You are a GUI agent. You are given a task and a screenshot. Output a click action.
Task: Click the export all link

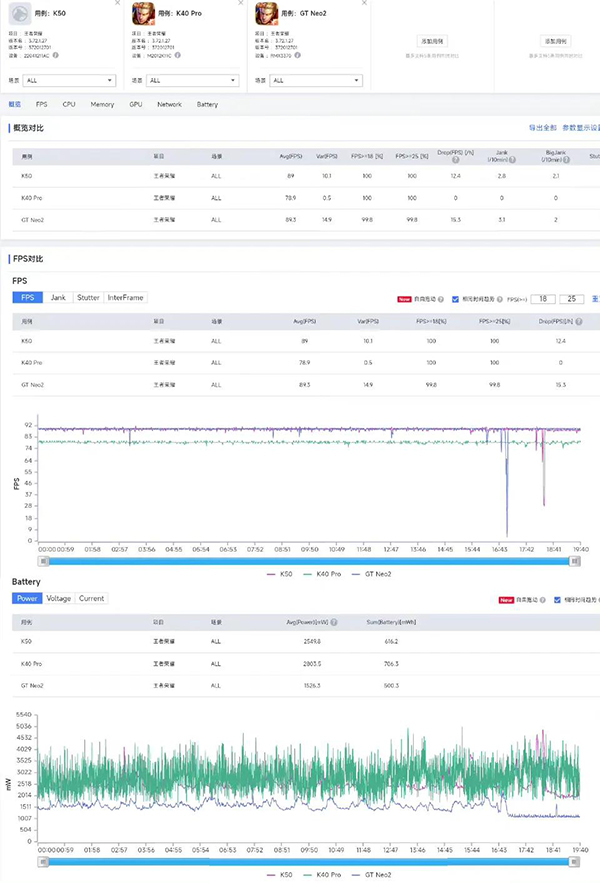click(543, 129)
